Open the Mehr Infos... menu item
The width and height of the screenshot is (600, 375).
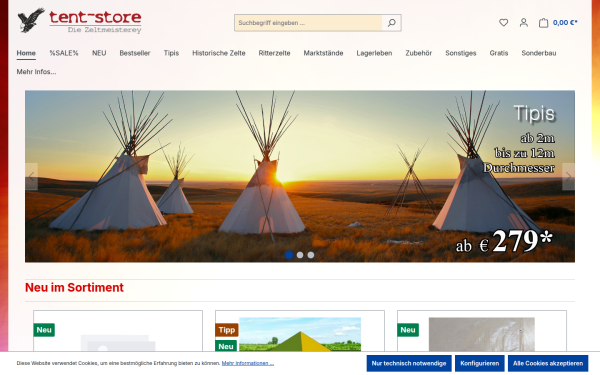(36, 72)
